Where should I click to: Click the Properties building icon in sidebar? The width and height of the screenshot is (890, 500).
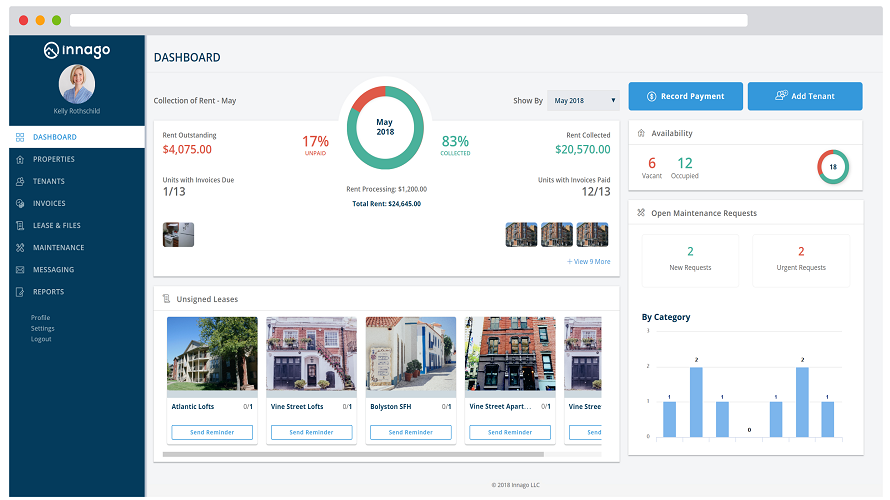pyautogui.click(x=21, y=159)
